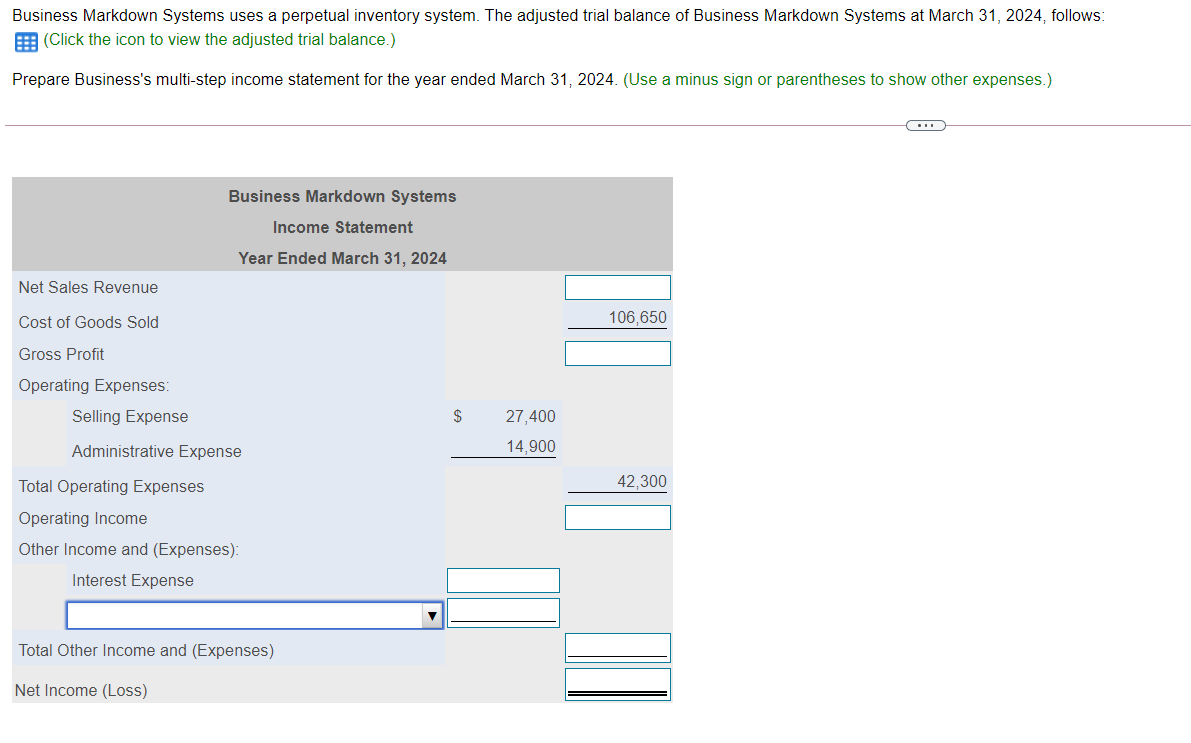Click the Net Sales Revenue input field
Screen dimensions: 1191x743
coord(617,287)
